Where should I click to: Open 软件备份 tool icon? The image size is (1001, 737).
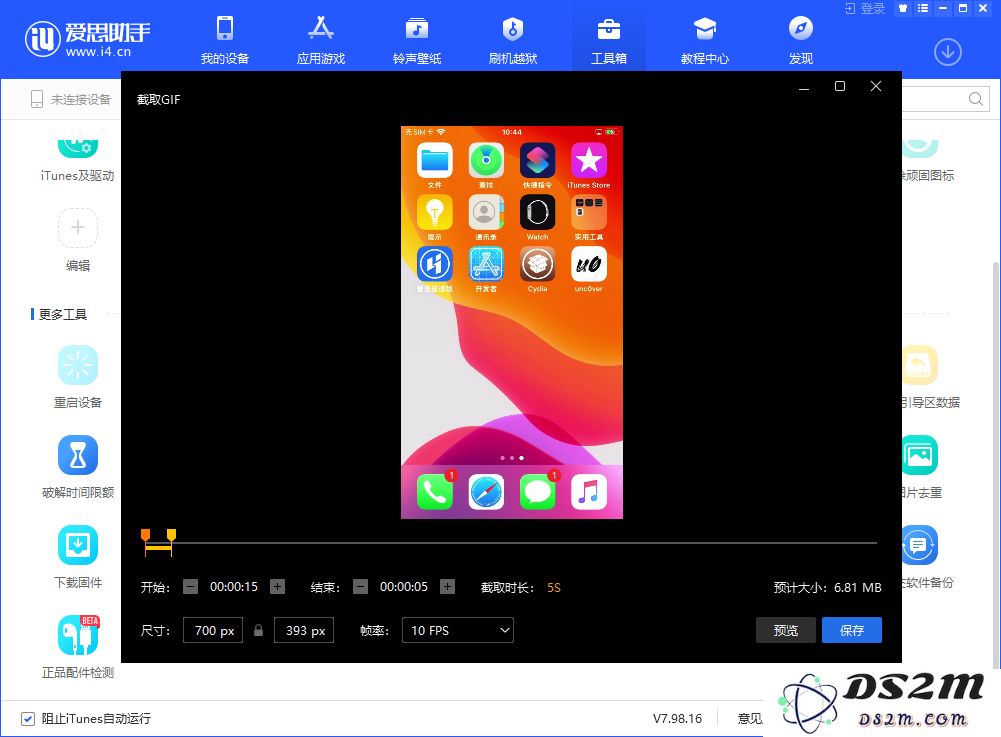pos(919,545)
